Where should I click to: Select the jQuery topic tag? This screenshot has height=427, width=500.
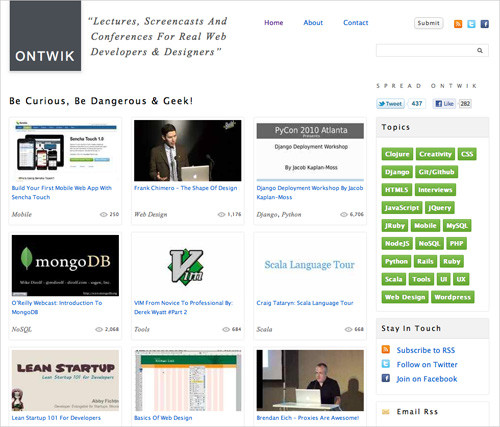(x=440, y=208)
